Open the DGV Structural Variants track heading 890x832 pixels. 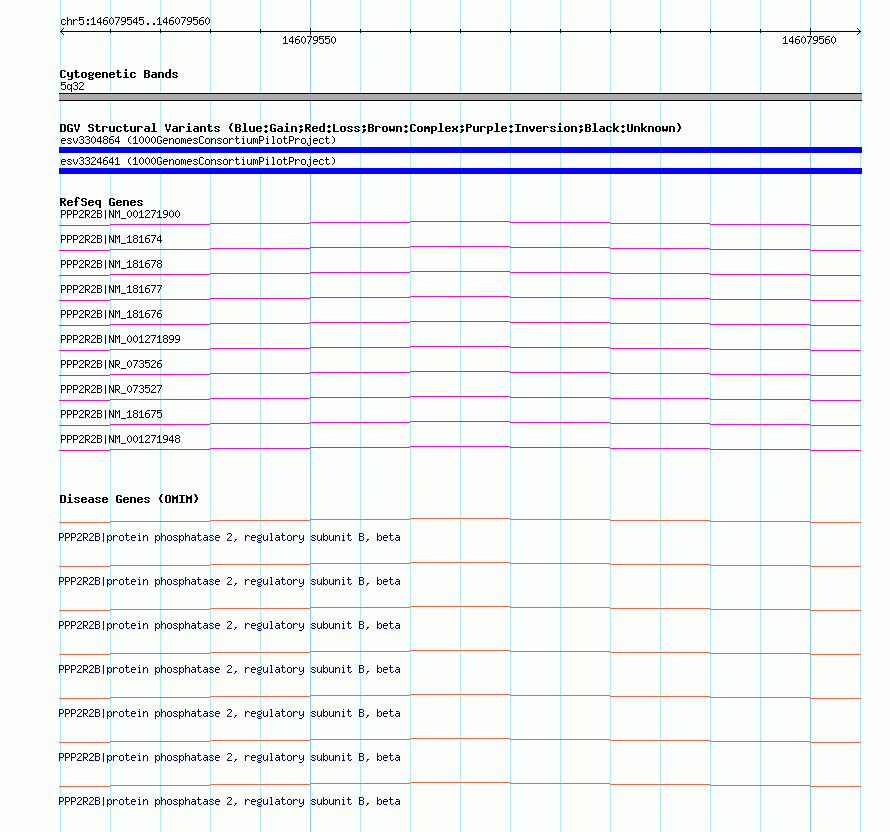[x=370, y=128]
